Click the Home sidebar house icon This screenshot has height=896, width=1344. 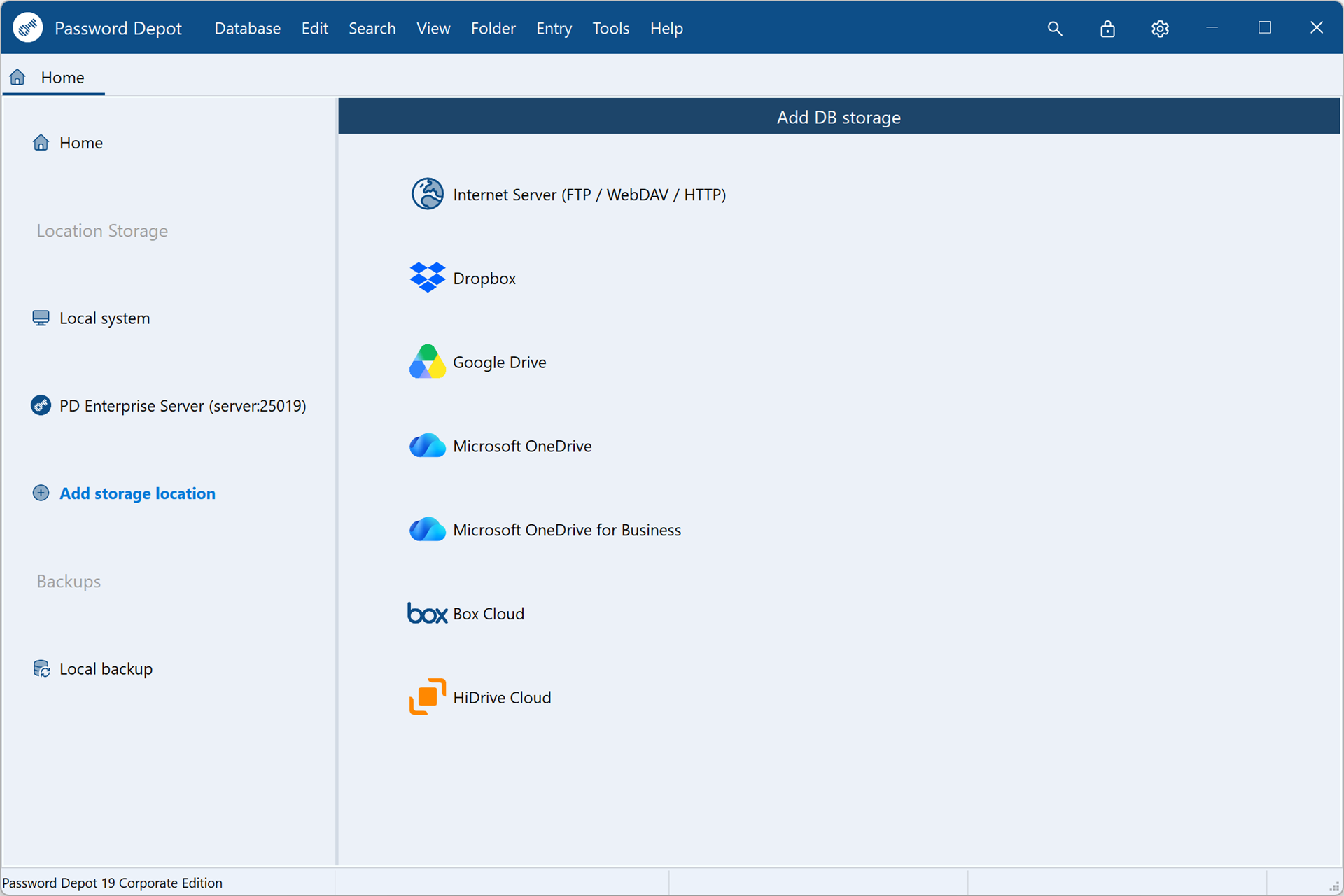[x=41, y=143]
